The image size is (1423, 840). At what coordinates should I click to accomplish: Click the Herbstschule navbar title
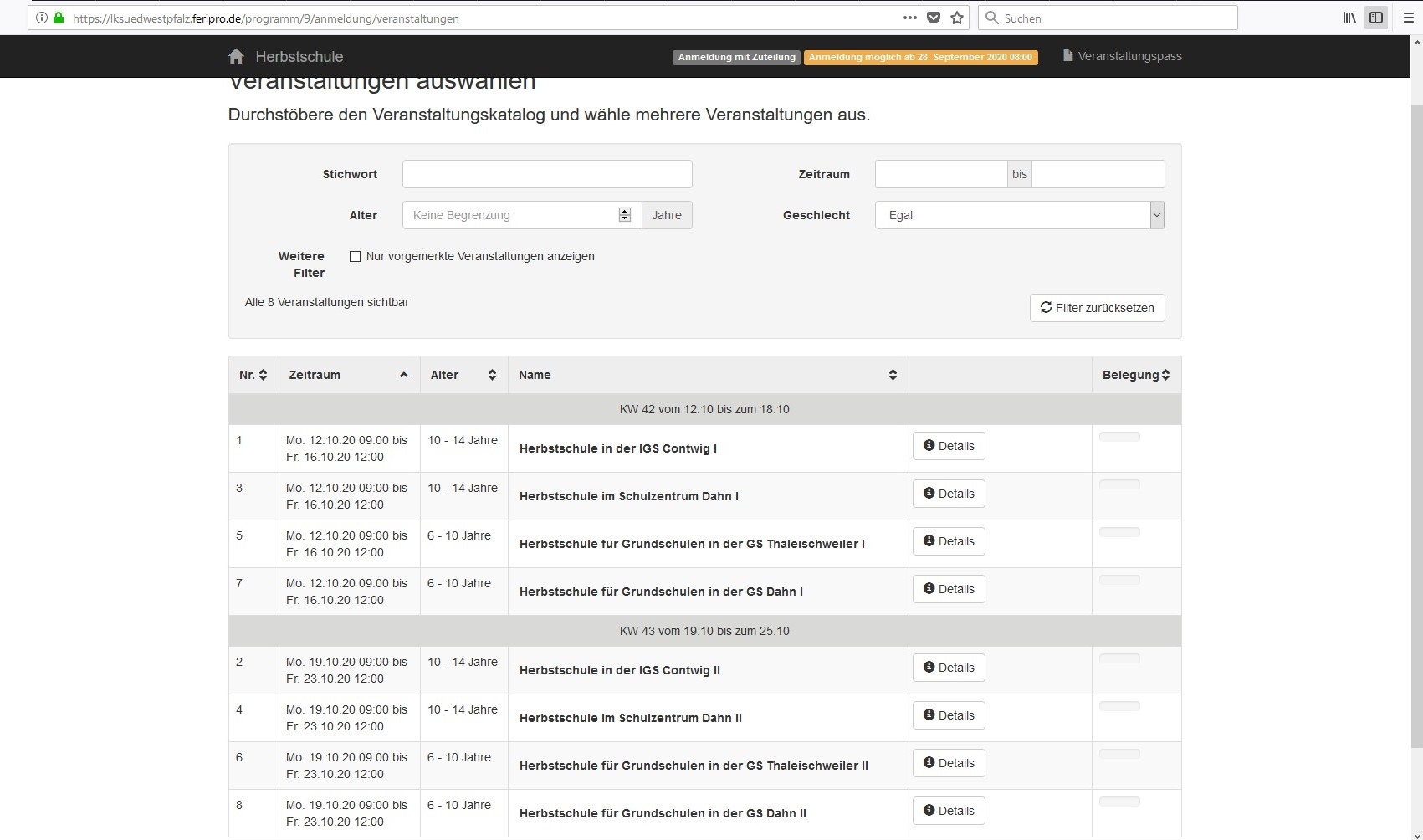click(299, 57)
